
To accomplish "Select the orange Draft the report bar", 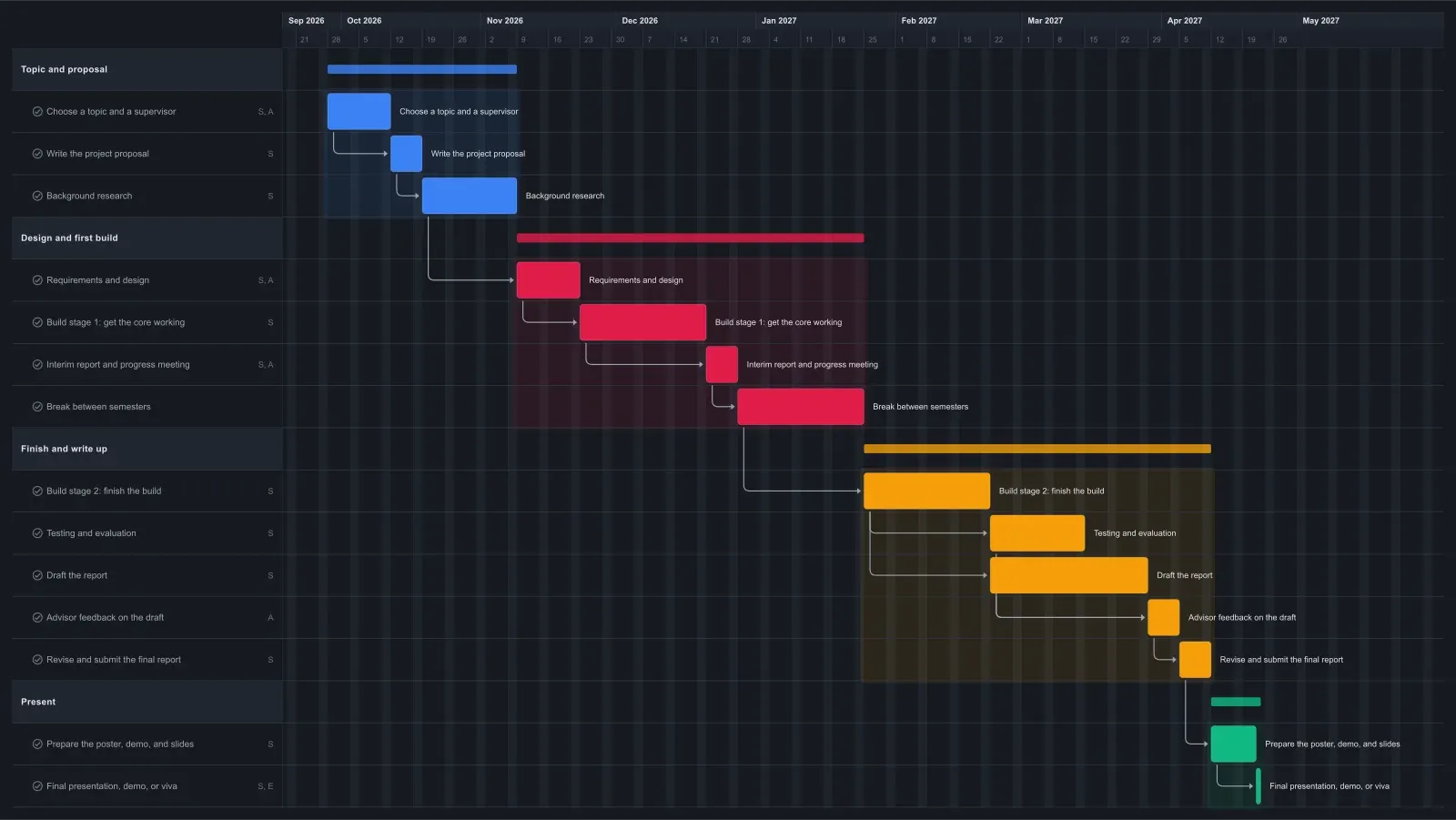I will coord(1069,575).
